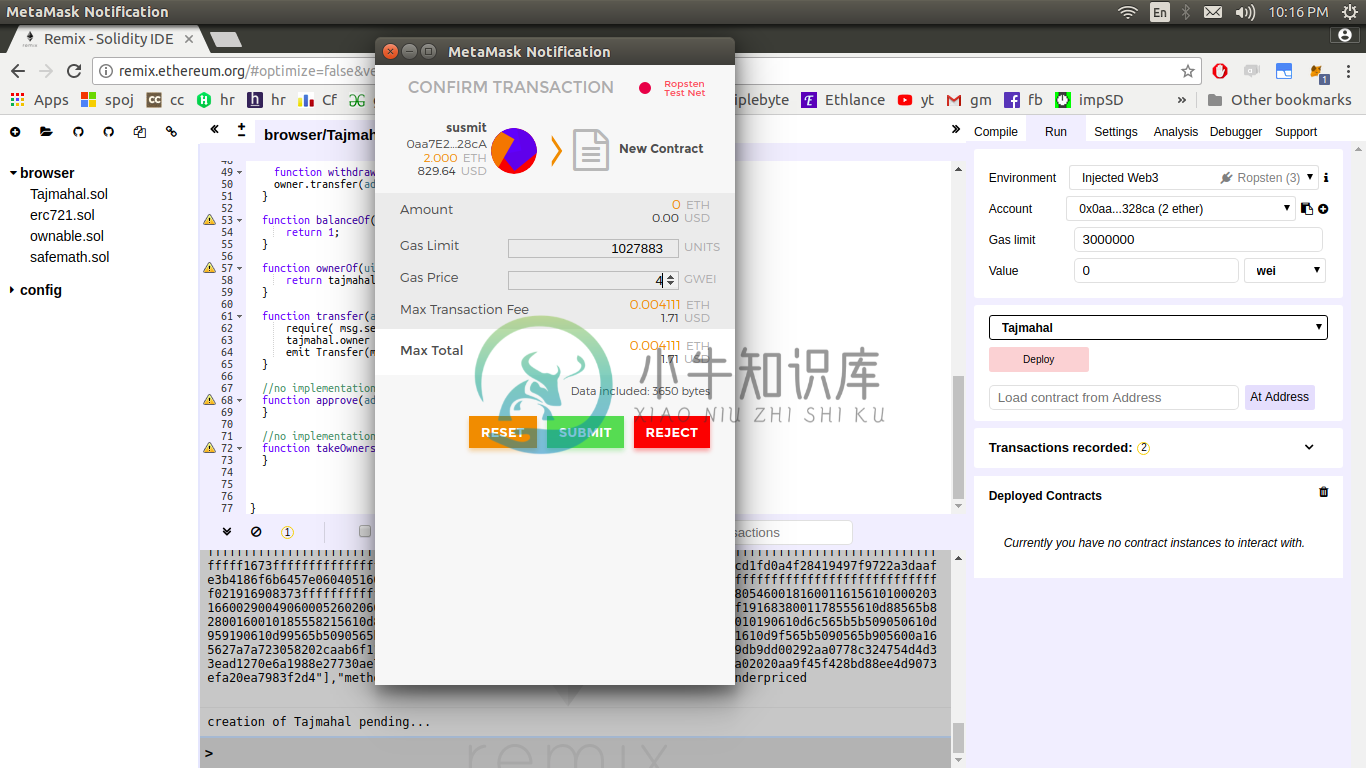Image resolution: width=1366 pixels, height=768 pixels.
Task: Click warning icon on line 68
Action: pyautogui.click(x=209, y=400)
